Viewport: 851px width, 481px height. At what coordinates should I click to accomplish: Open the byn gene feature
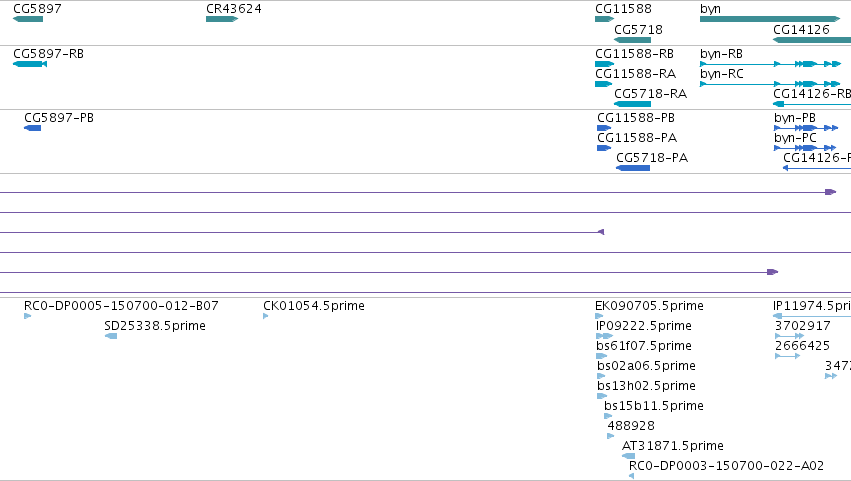pyautogui.click(x=770, y=19)
